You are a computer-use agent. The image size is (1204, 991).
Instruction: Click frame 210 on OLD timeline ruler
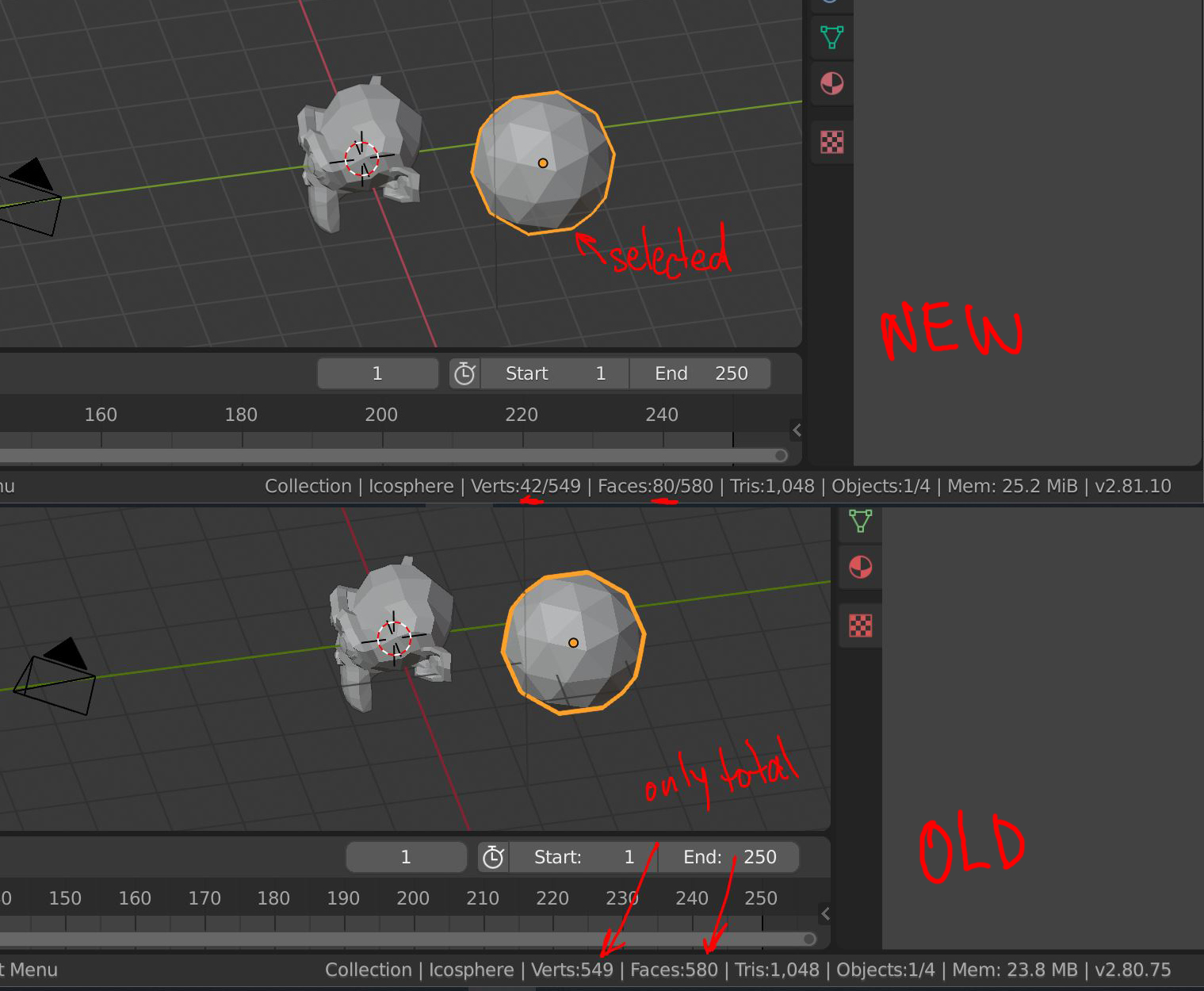[x=483, y=898]
